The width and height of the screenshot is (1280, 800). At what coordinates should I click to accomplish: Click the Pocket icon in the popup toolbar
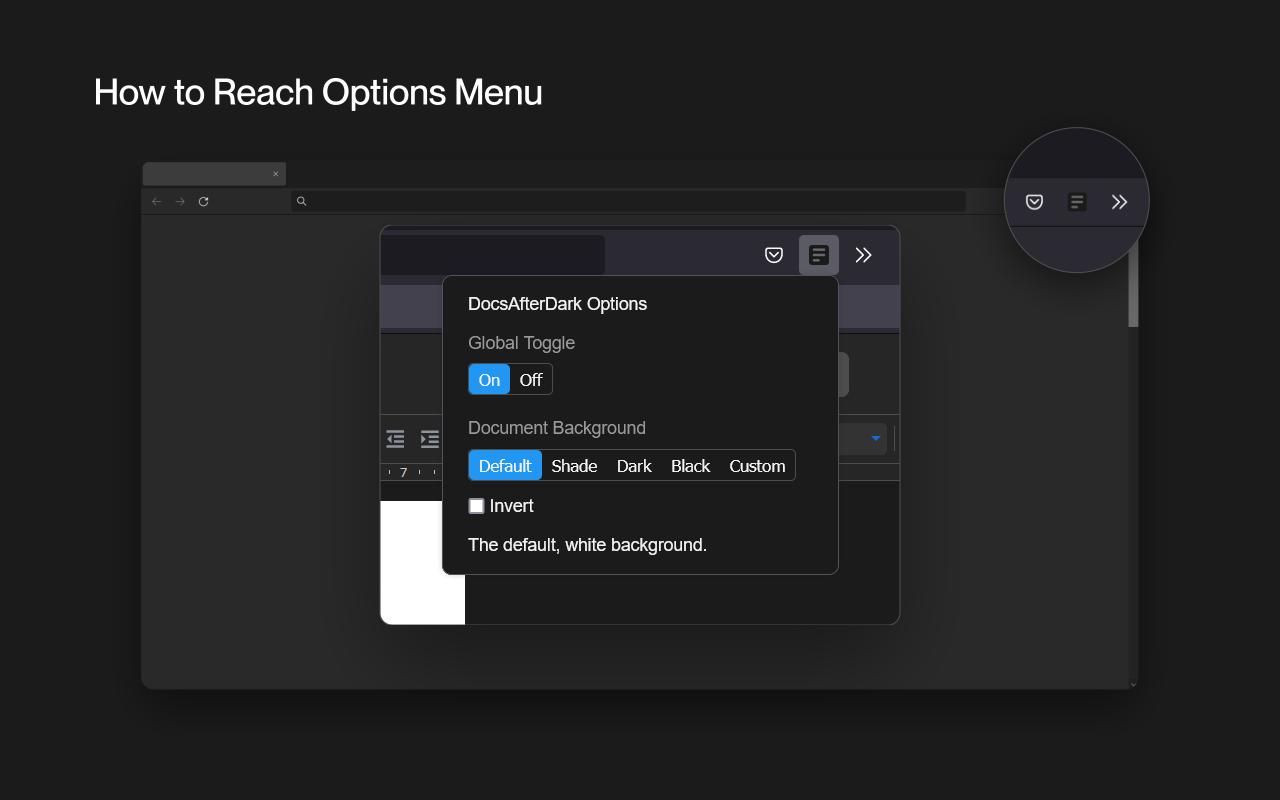774,255
